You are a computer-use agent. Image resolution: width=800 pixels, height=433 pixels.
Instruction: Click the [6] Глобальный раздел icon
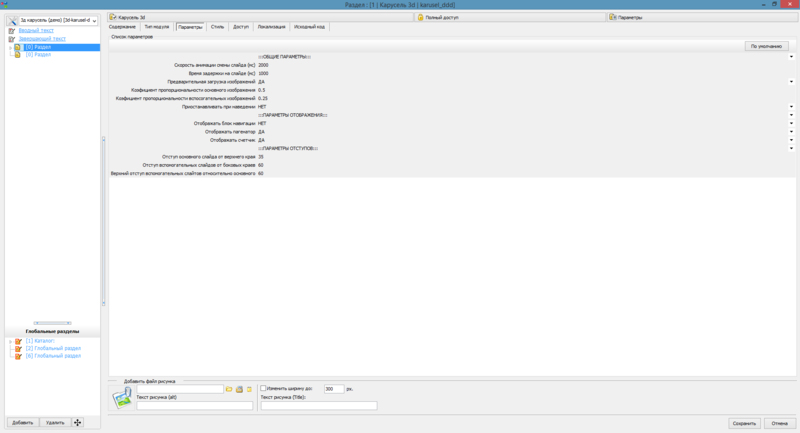pyautogui.click(x=18, y=356)
